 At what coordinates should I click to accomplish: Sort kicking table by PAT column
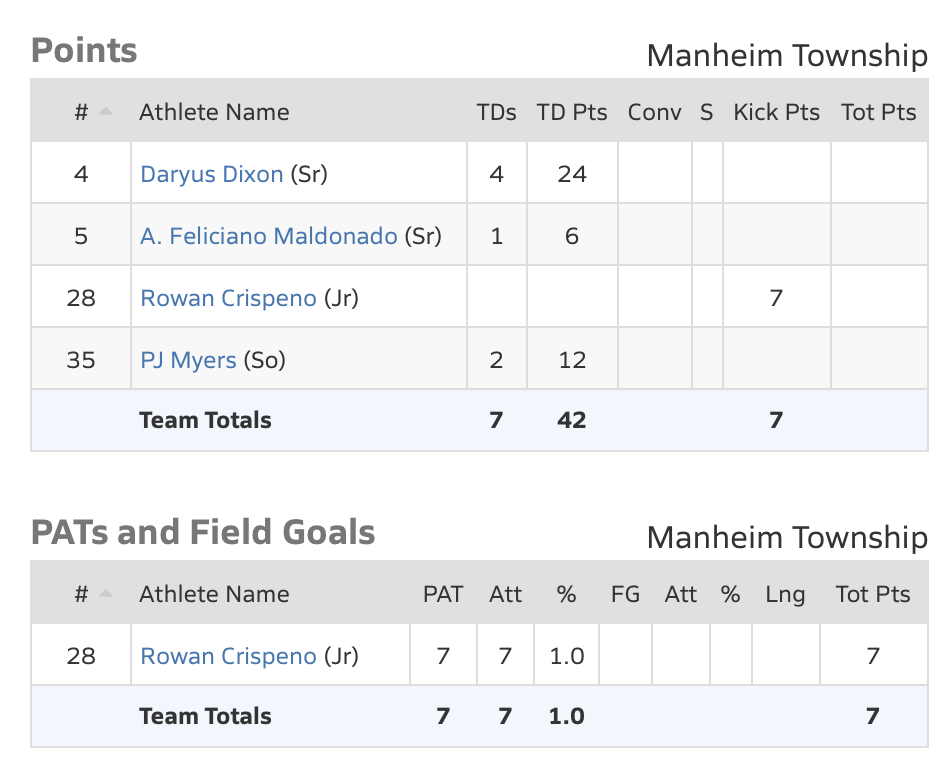tap(443, 594)
